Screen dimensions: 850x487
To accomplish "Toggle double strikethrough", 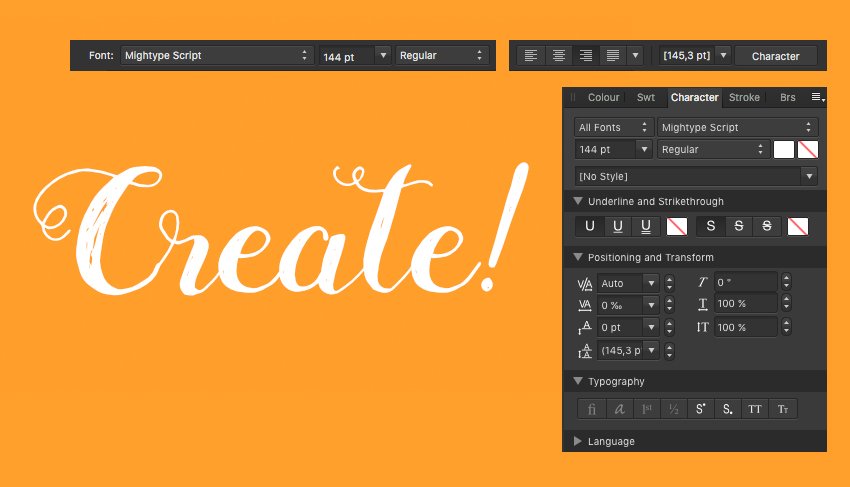I will pyautogui.click(x=767, y=226).
